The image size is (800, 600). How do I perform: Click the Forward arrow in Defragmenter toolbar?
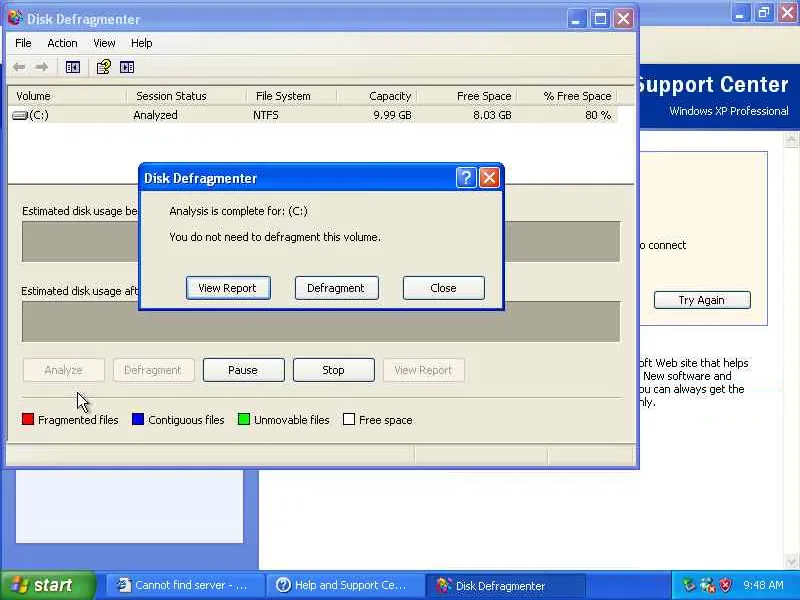click(x=42, y=67)
